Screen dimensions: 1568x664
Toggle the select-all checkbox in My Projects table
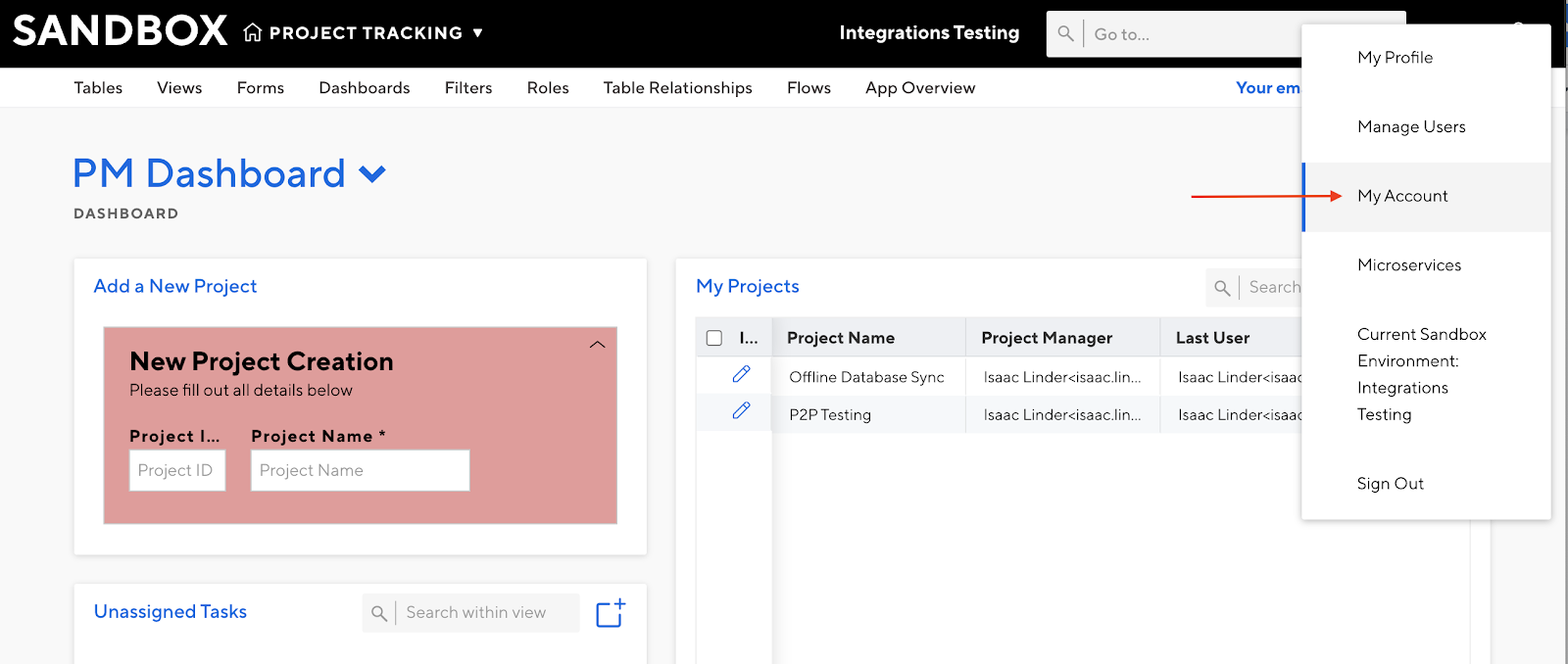click(x=714, y=338)
